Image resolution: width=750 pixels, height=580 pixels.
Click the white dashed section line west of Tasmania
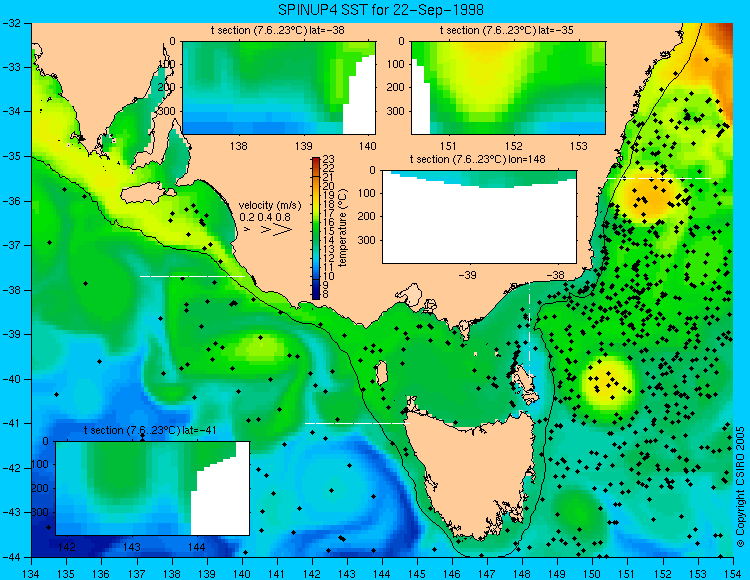click(357, 423)
